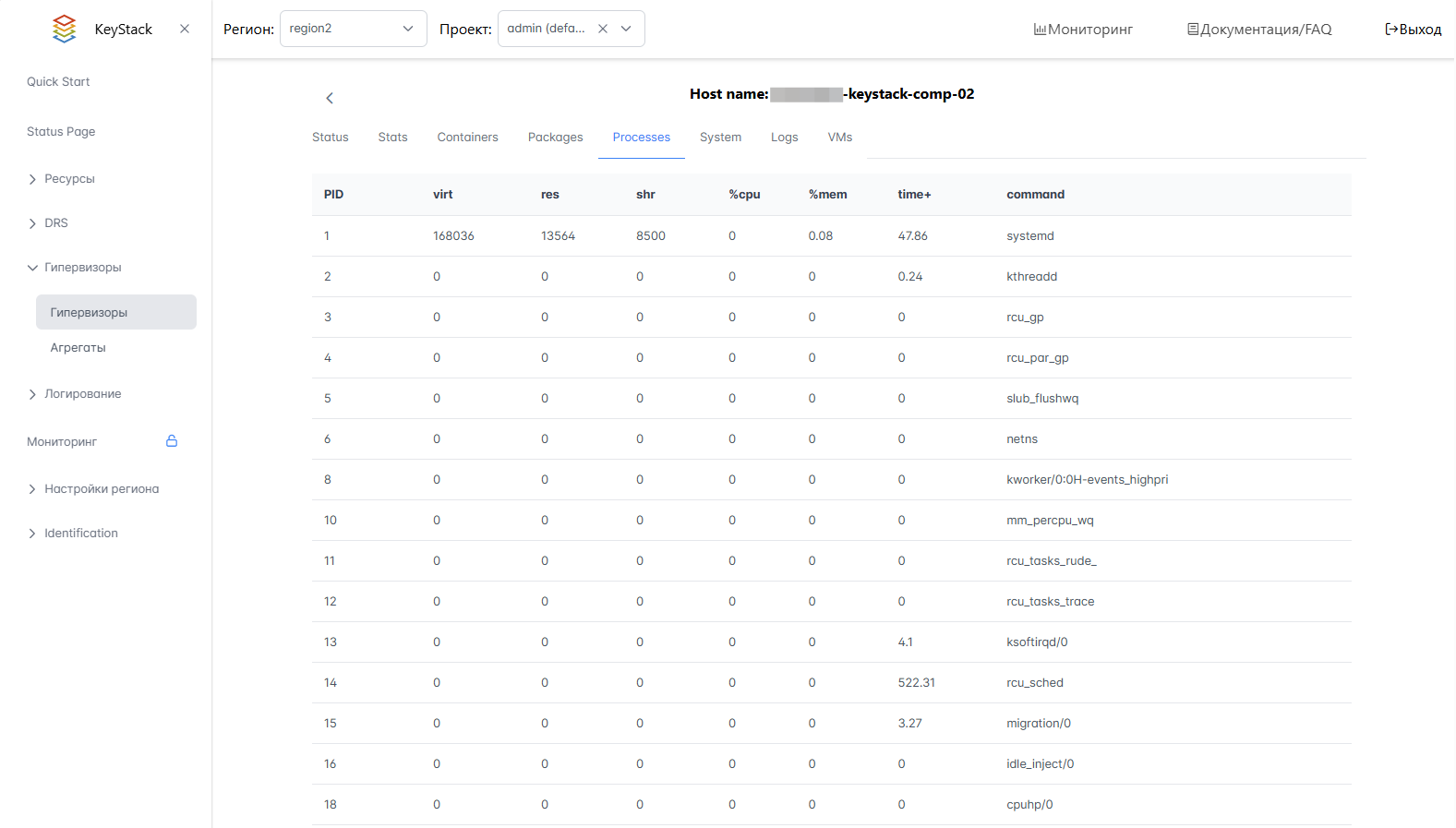1456x828 pixels.
Task: Expand the Ресурсы sidebar section
Action: click(x=69, y=179)
